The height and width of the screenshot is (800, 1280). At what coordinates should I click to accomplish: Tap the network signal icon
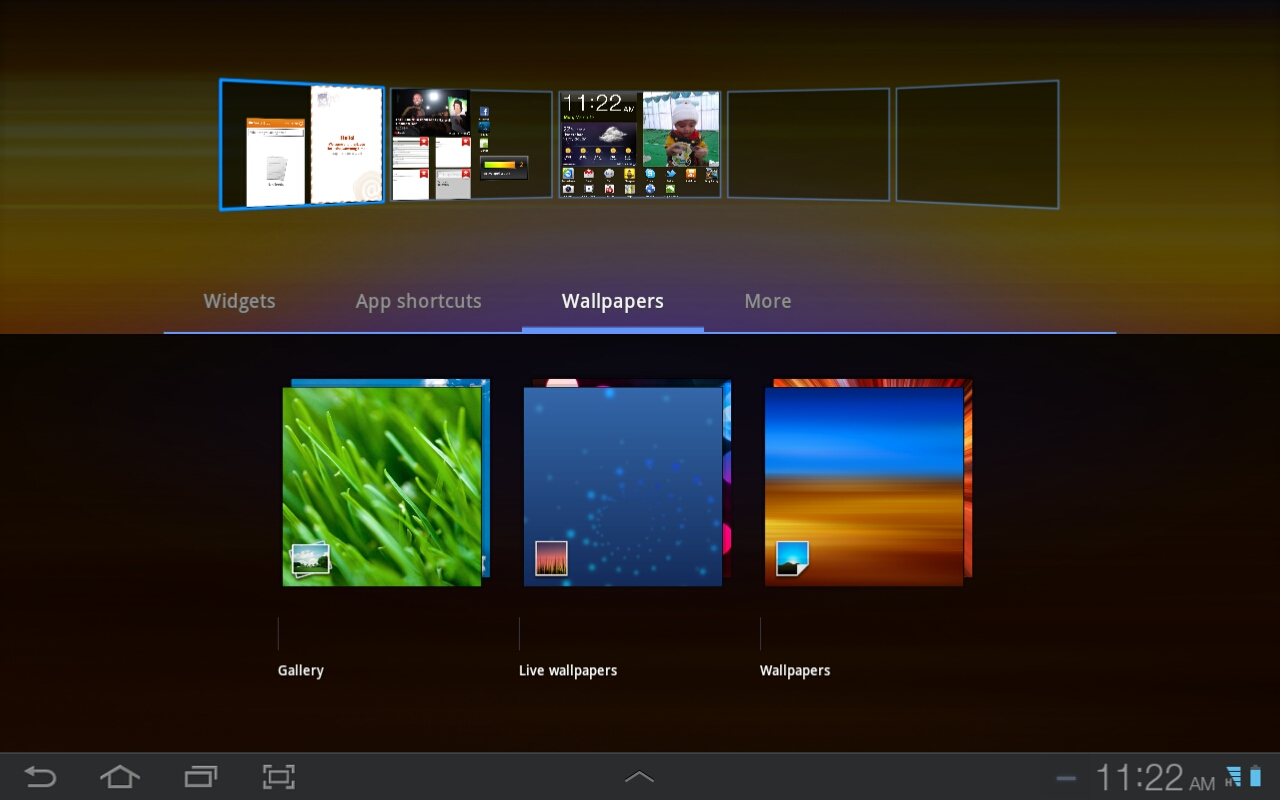tap(1234, 777)
